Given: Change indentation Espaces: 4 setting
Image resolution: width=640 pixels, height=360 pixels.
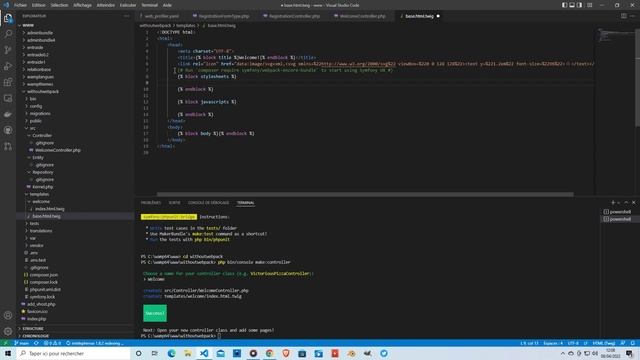Looking at the screenshot, I should (x=553, y=343).
